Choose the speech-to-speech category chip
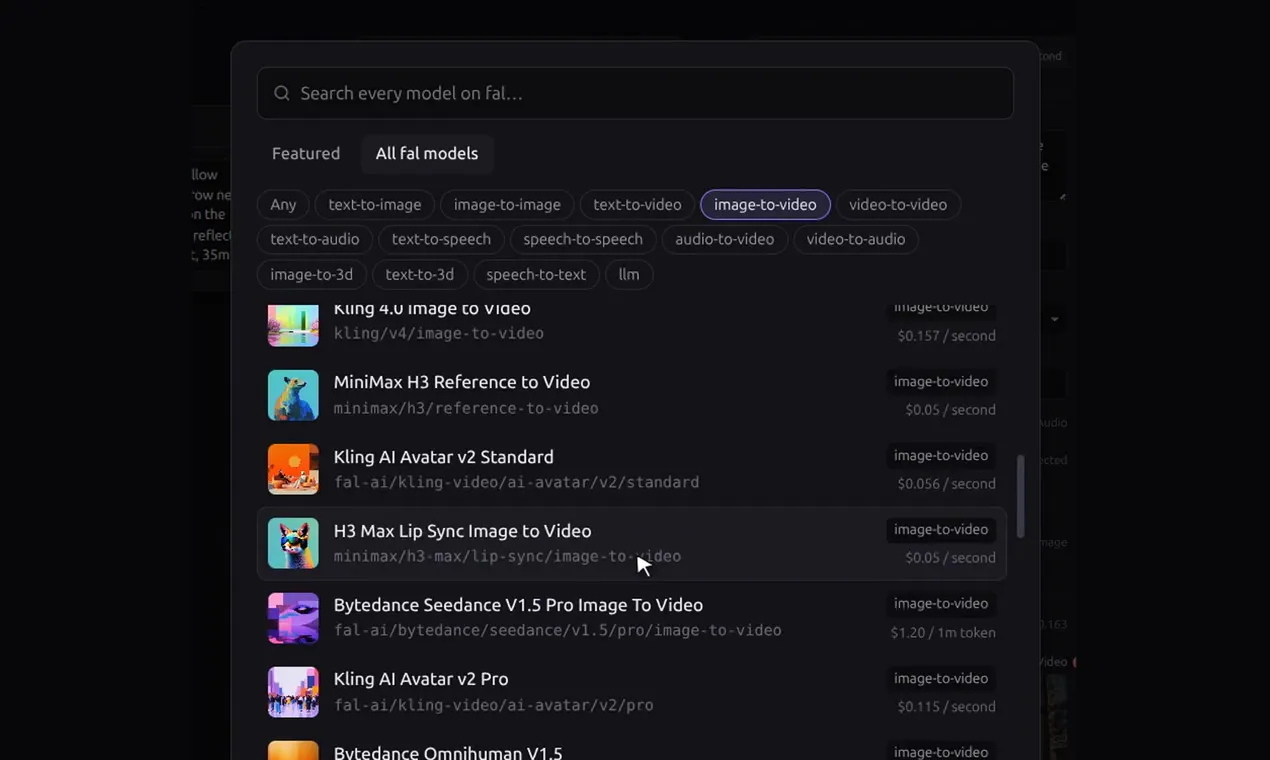The height and width of the screenshot is (760, 1270). pyautogui.click(x=583, y=239)
